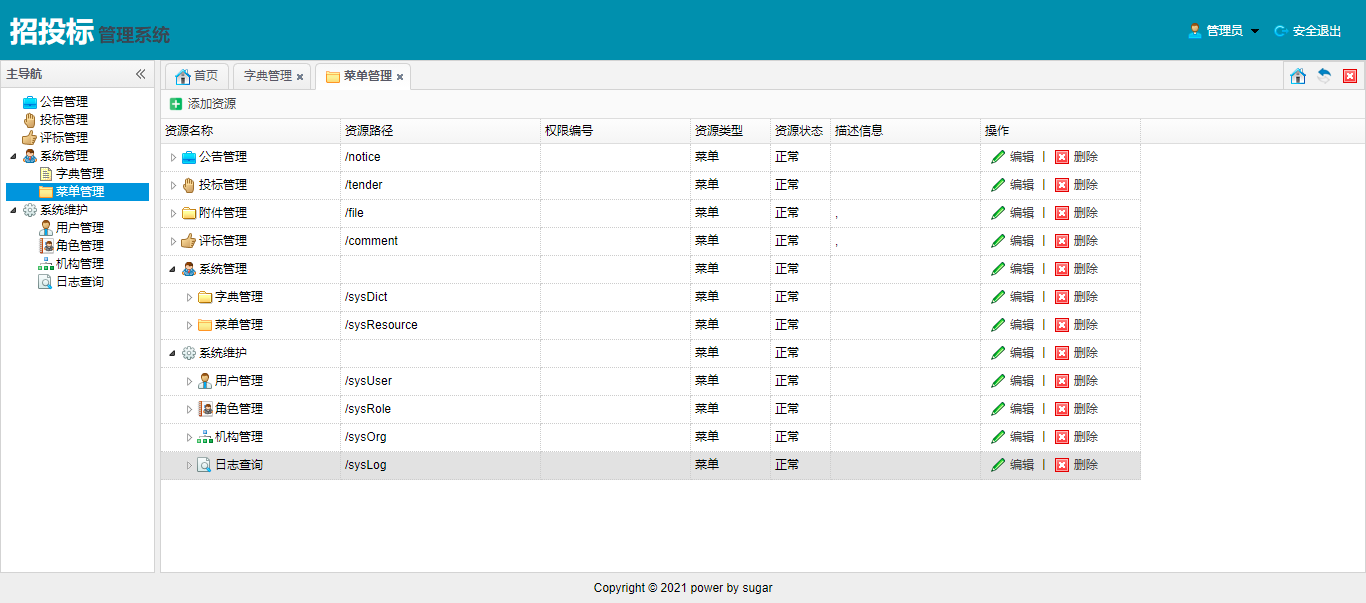Image resolution: width=1366 pixels, height=603 pixels.
Task: Collapse 系统管理 node in sidebar tree
Action: pos(13,156)
